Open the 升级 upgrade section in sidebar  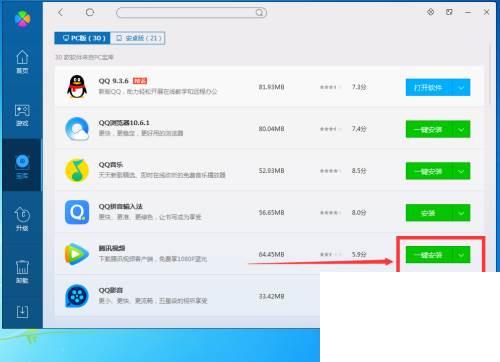(x=22, y=219)
